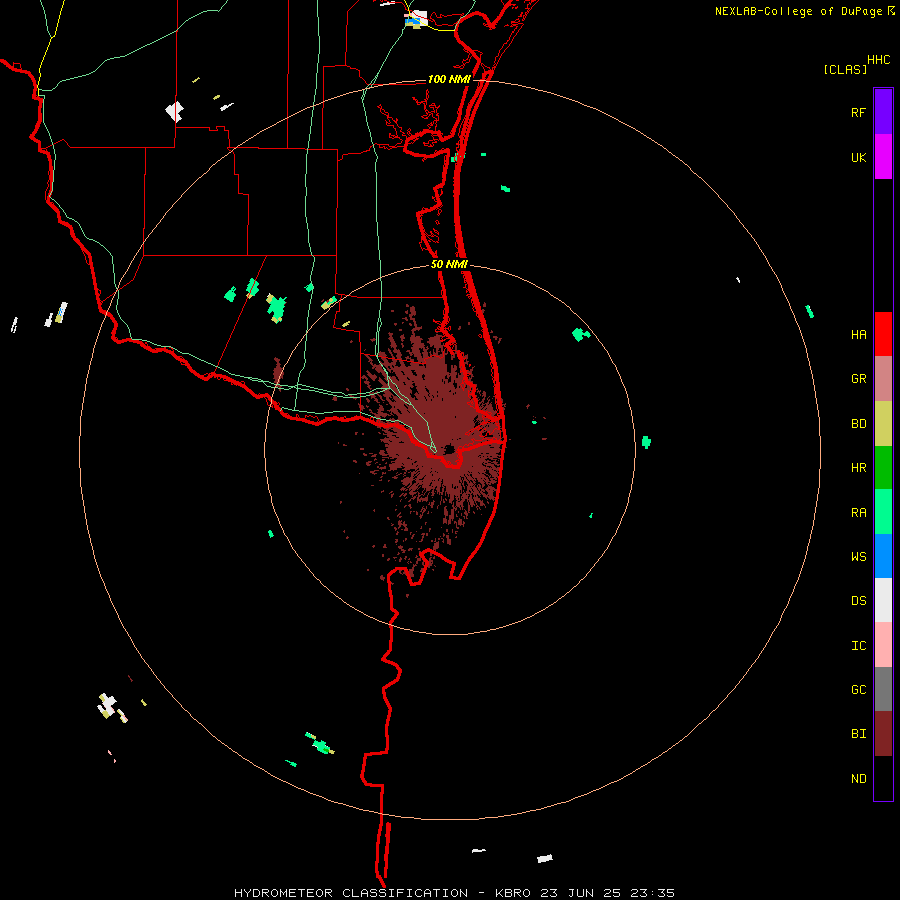Screen dimensions: 900x900
Task: Click the IC legend label
Action: [x=858, y=646]
